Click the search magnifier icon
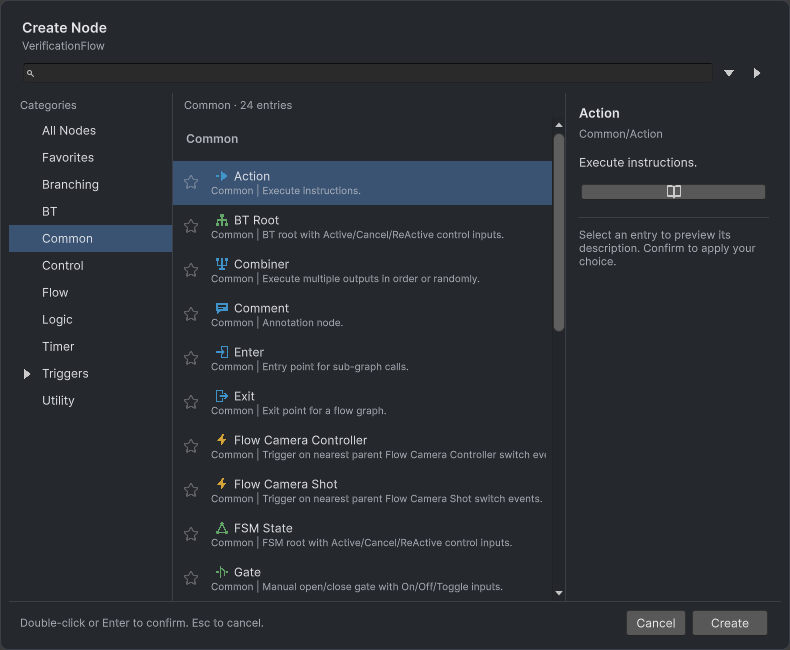Image resolution: width=790 pixels, height=650 pixels. click(30, 74)
